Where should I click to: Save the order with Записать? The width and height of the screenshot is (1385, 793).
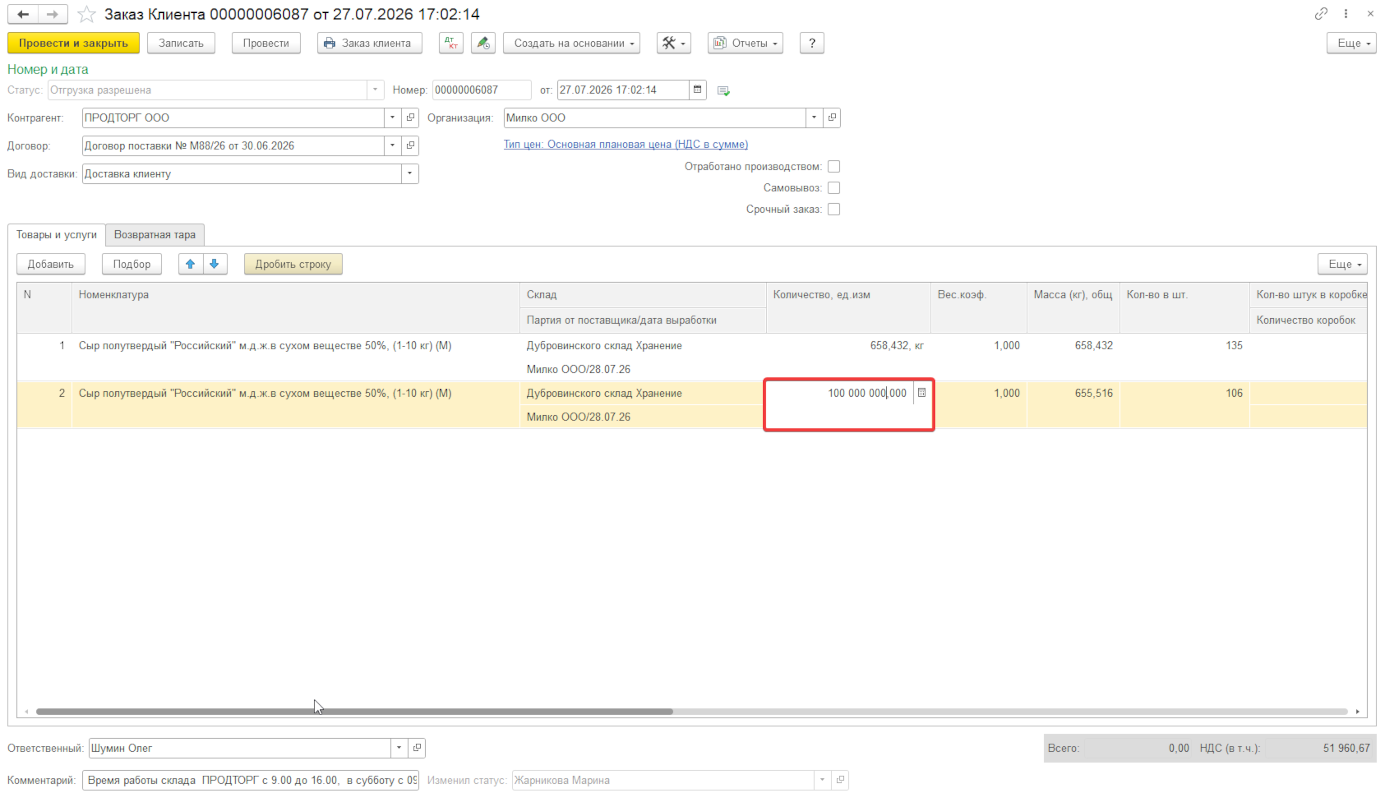(x=181, y=43)
